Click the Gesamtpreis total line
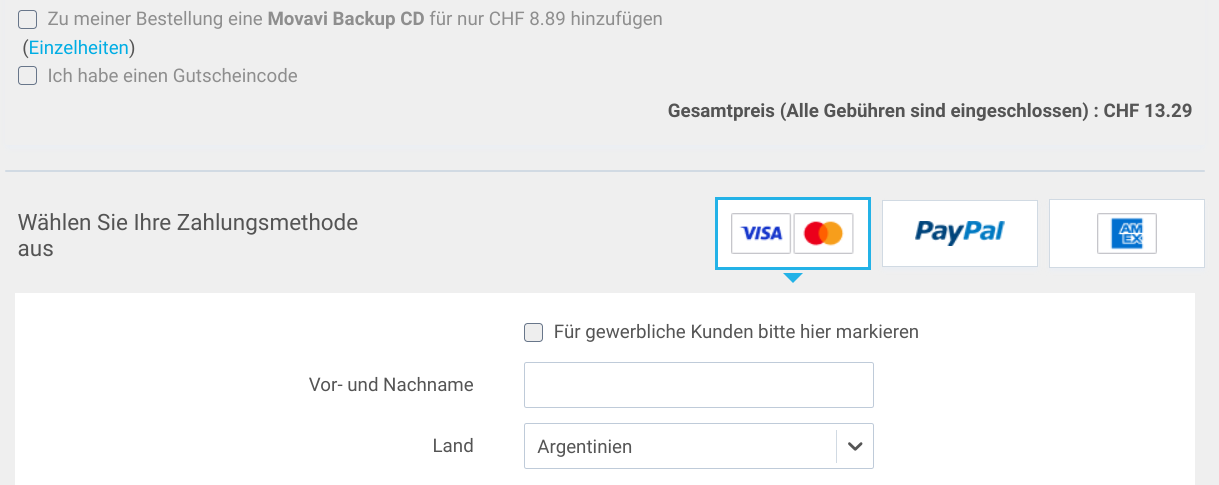The image size is (1219, 485). click(x=929, y=111)
